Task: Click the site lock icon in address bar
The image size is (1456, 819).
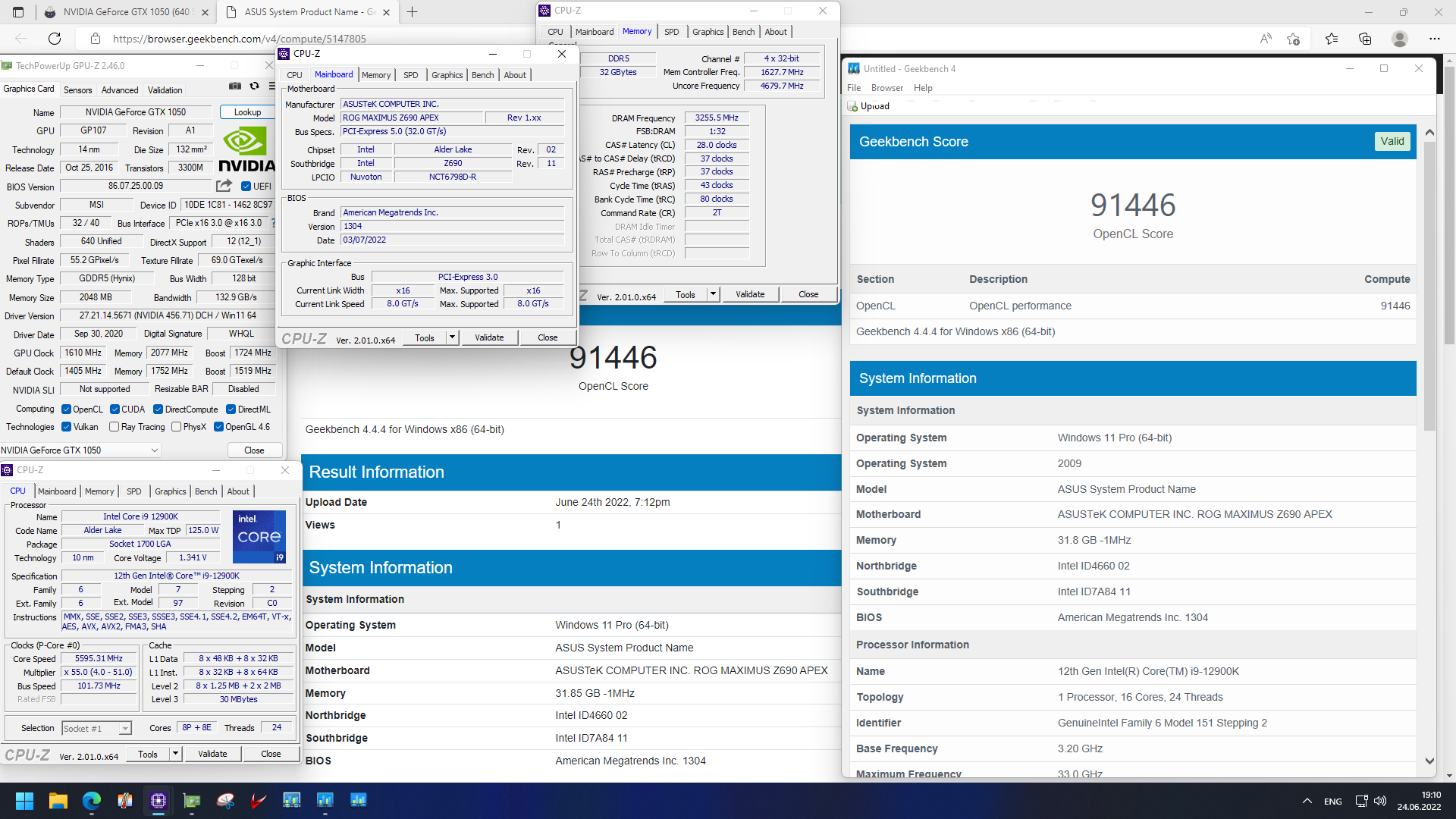Action: tap(96, 39)
